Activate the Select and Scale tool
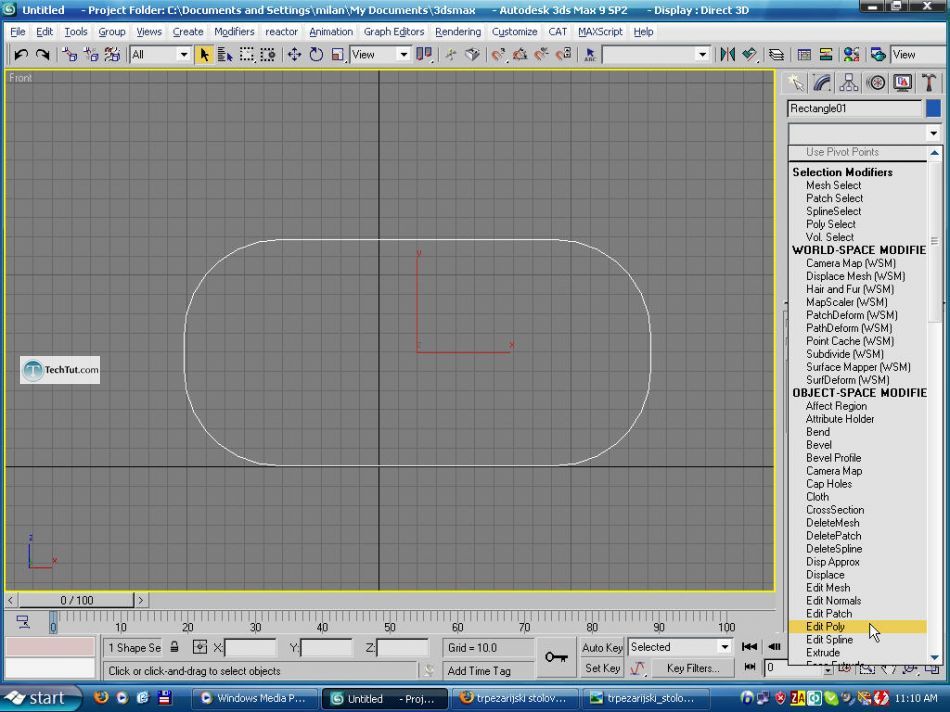Viewport: 950px width, 712px height. [x=337, y=55]
